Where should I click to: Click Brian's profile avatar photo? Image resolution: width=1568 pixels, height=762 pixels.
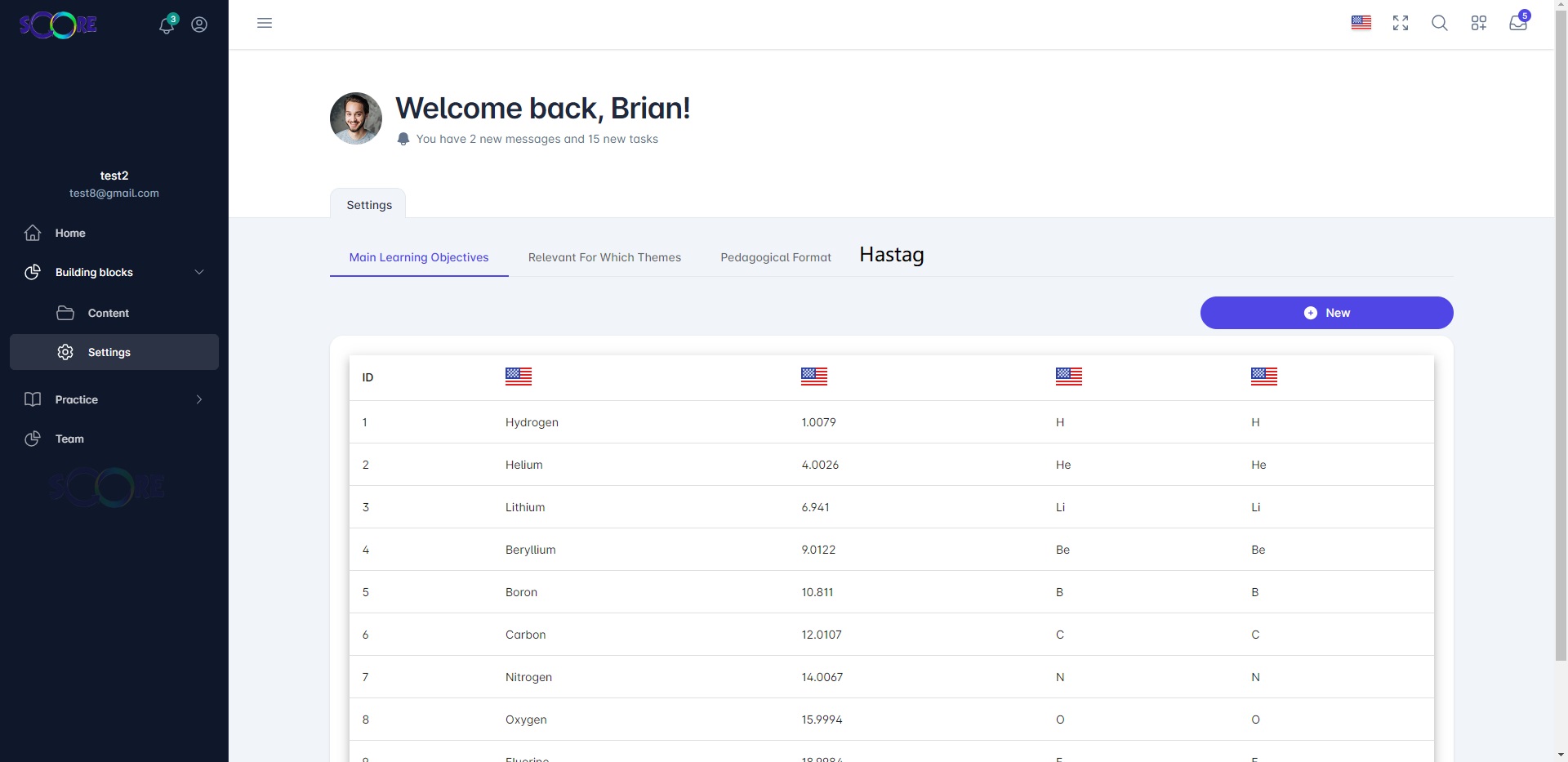[356, 118]
